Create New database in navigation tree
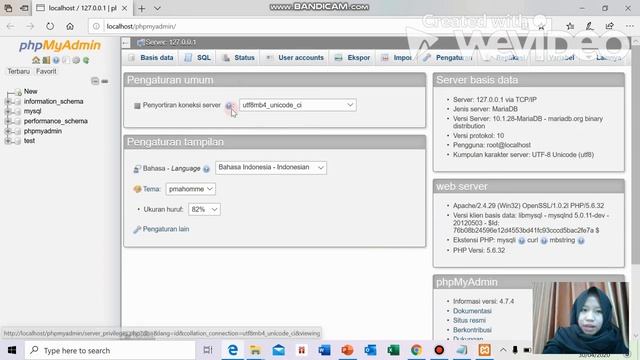The image size is (640, 360). point(31,91)
